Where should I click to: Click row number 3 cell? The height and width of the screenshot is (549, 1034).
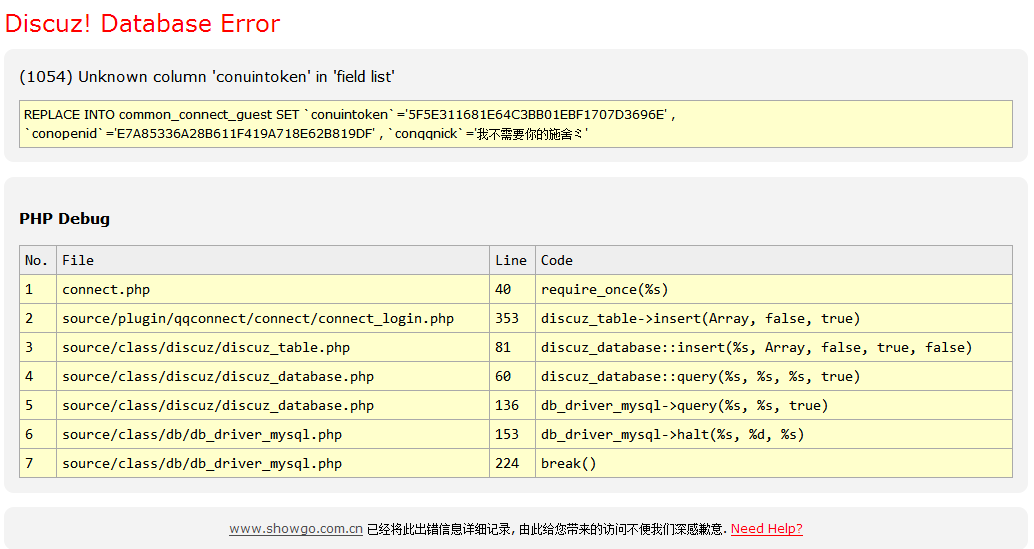point(38,347)
